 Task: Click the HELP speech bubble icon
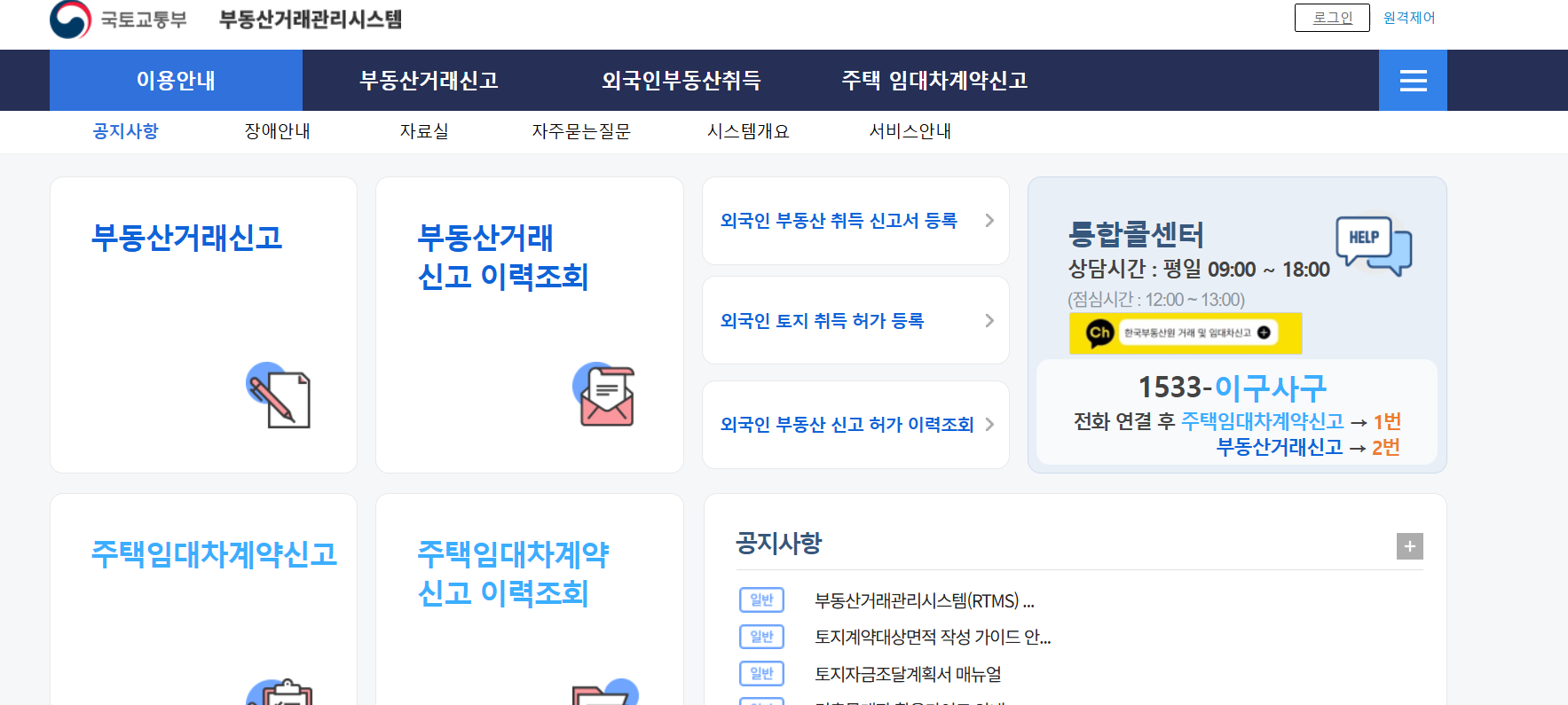pyautogui.click(x=1374, y=245)
